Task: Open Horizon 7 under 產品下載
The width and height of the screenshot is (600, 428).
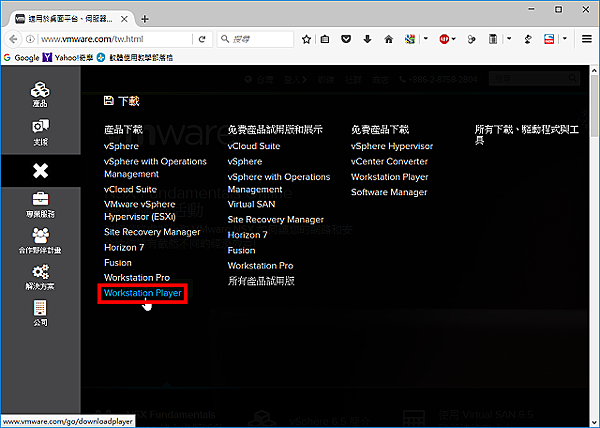Action: coord(124,247)
